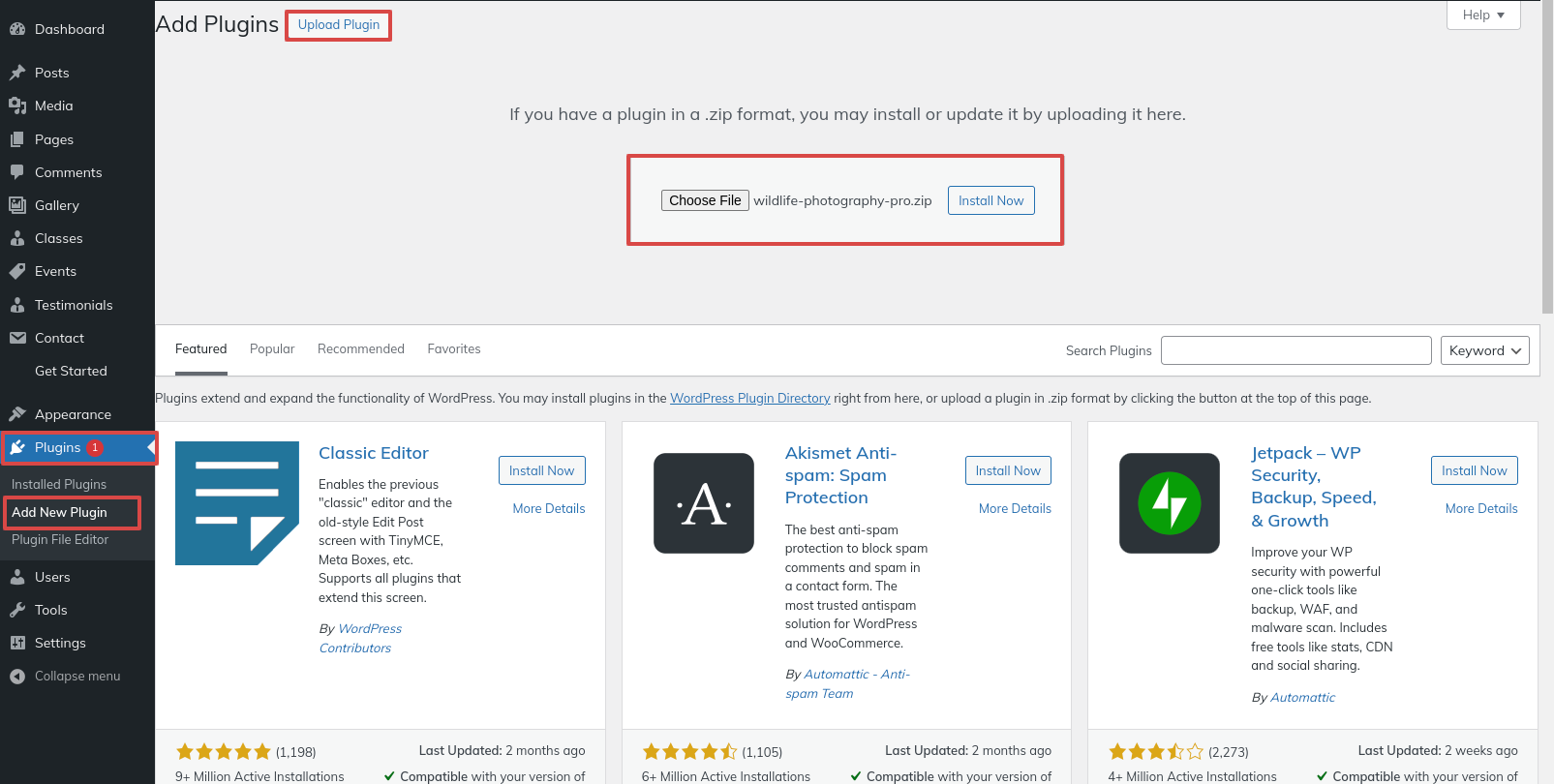The height and width of the screenshot is (784, 1554).
Task: Open Automattic author link under Jetpack
Action: [1302, 697]
